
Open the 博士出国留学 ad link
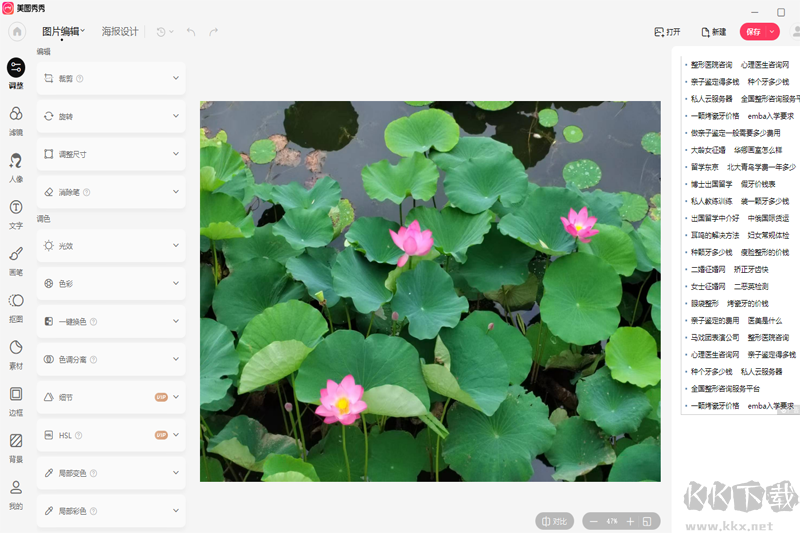coord(711,184)
